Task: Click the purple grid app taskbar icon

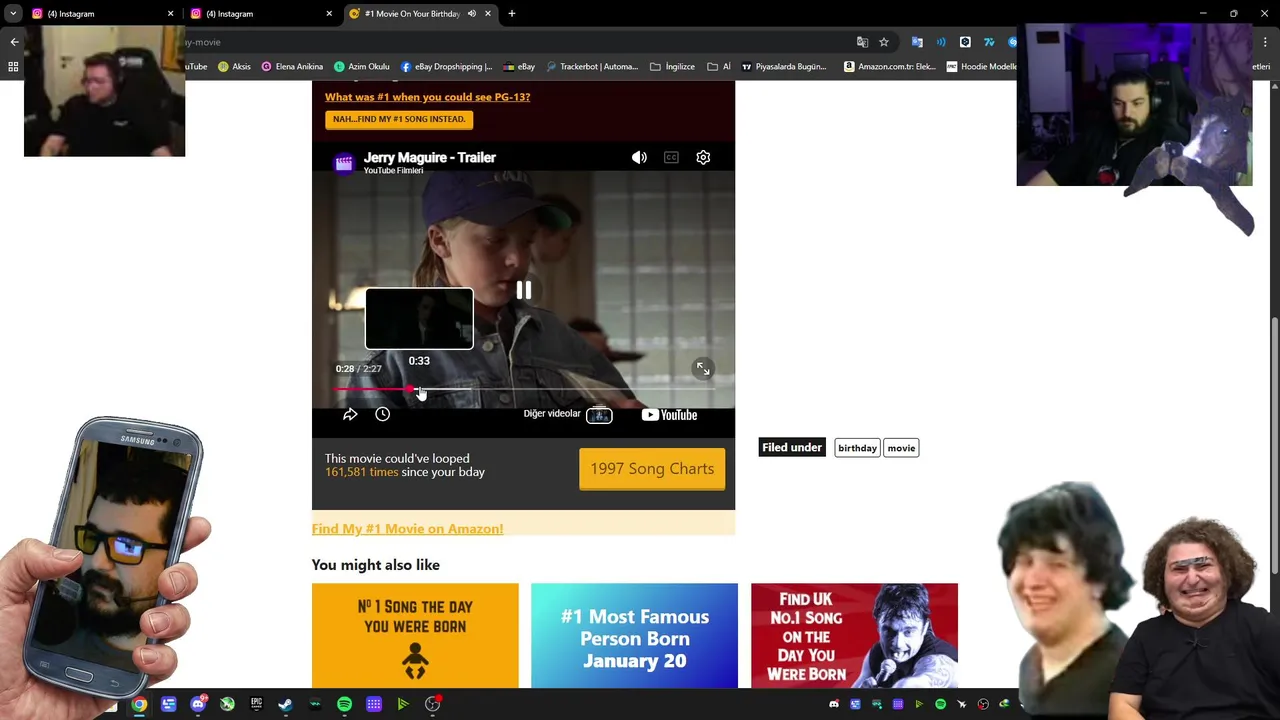Action: [374, 704]
